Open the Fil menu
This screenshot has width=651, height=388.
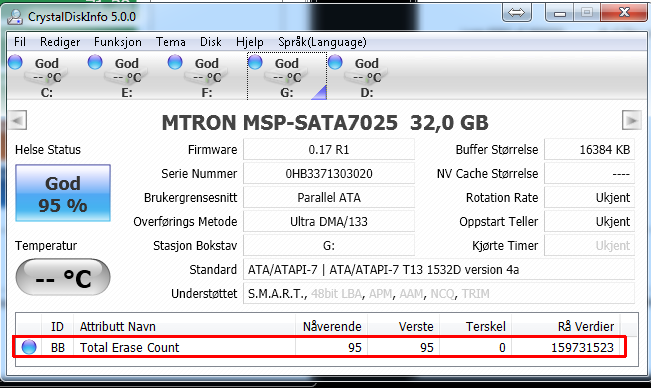pos(20,42)
